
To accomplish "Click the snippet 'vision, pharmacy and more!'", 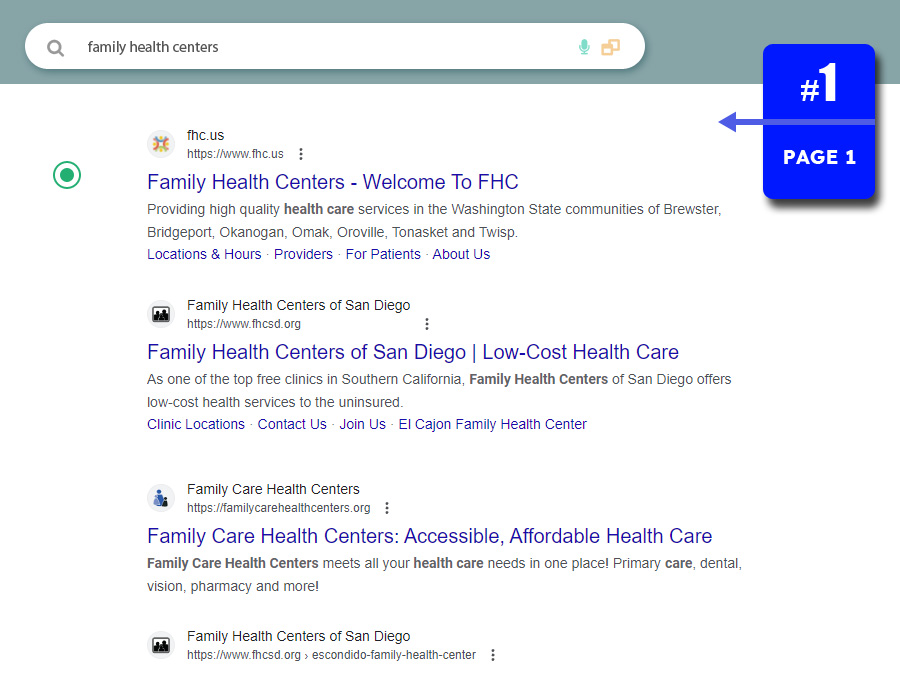I will pos(232,586).
